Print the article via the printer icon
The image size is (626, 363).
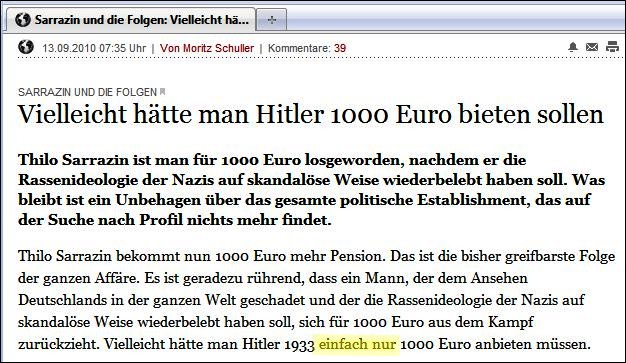(612, 47)
